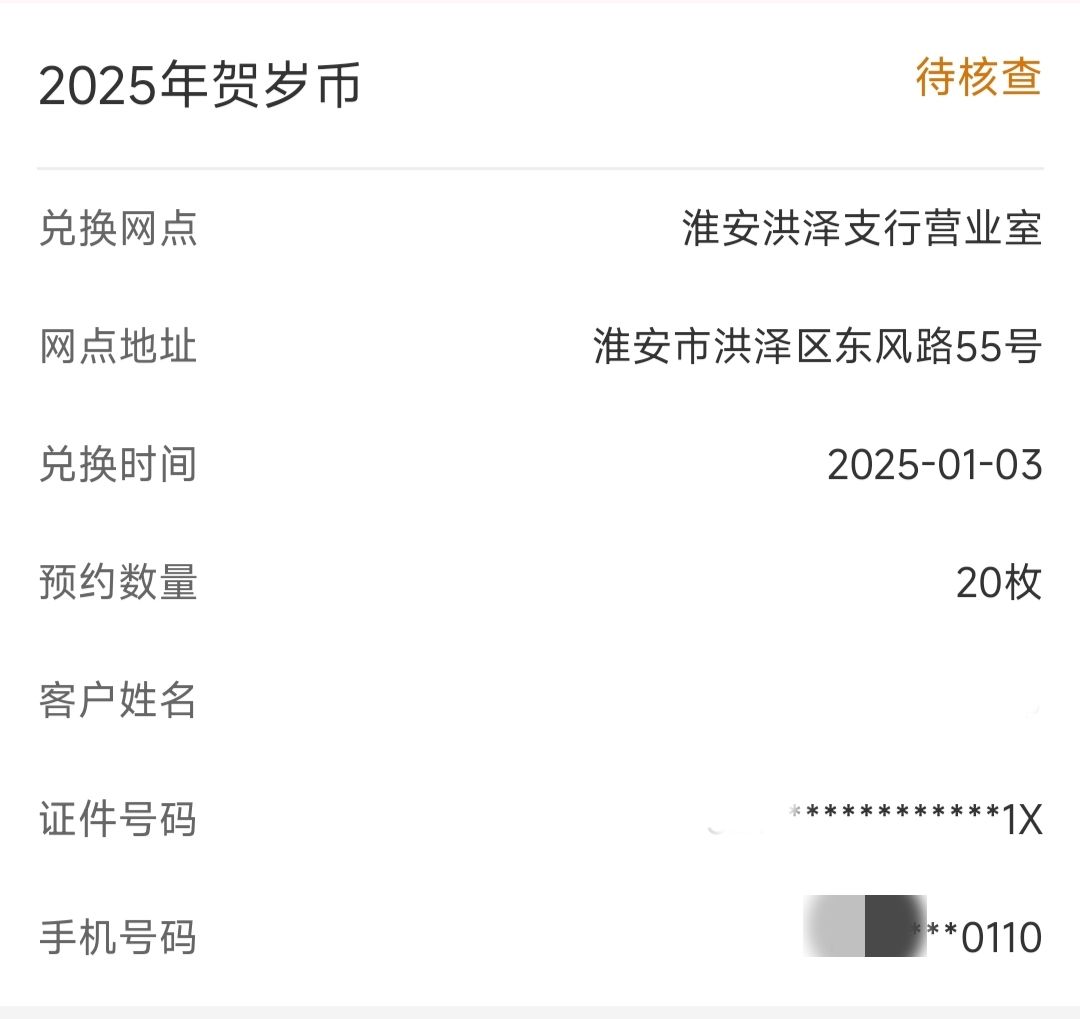Tap the date 2025-01-03
1080x1019 pixels.
935,465
